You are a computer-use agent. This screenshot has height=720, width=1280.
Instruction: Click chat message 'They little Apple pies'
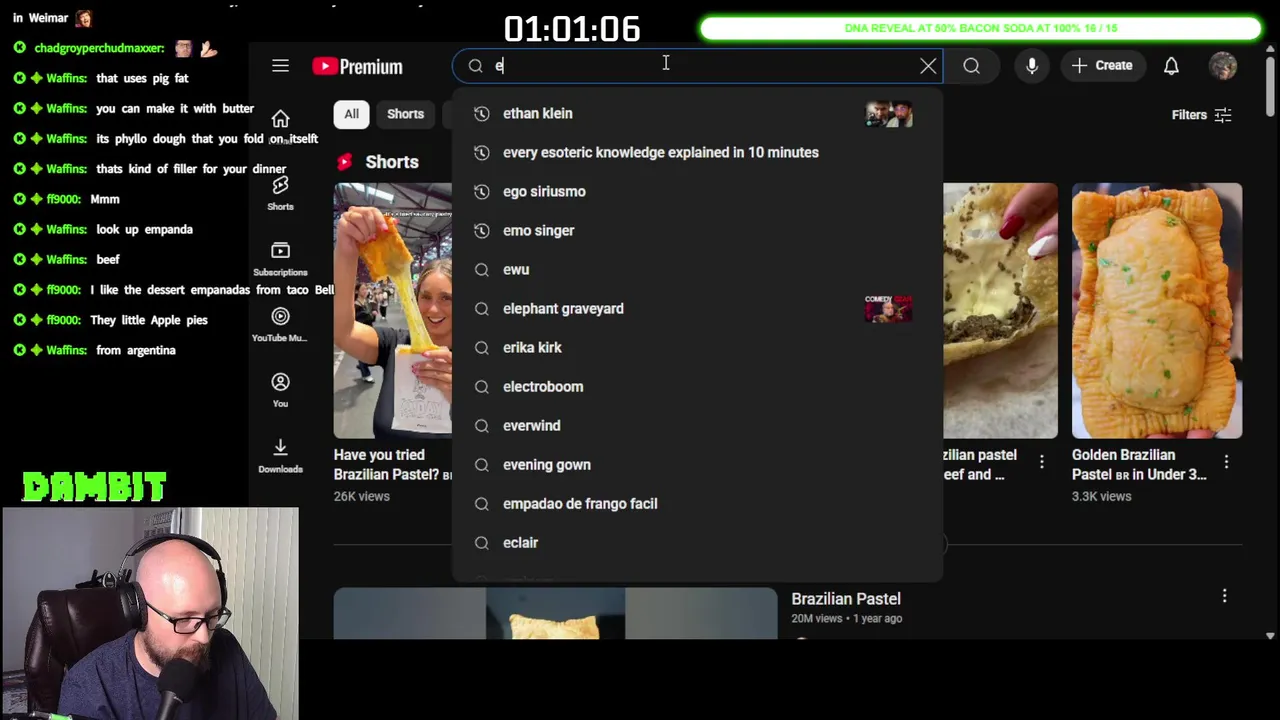pos(149,320)
